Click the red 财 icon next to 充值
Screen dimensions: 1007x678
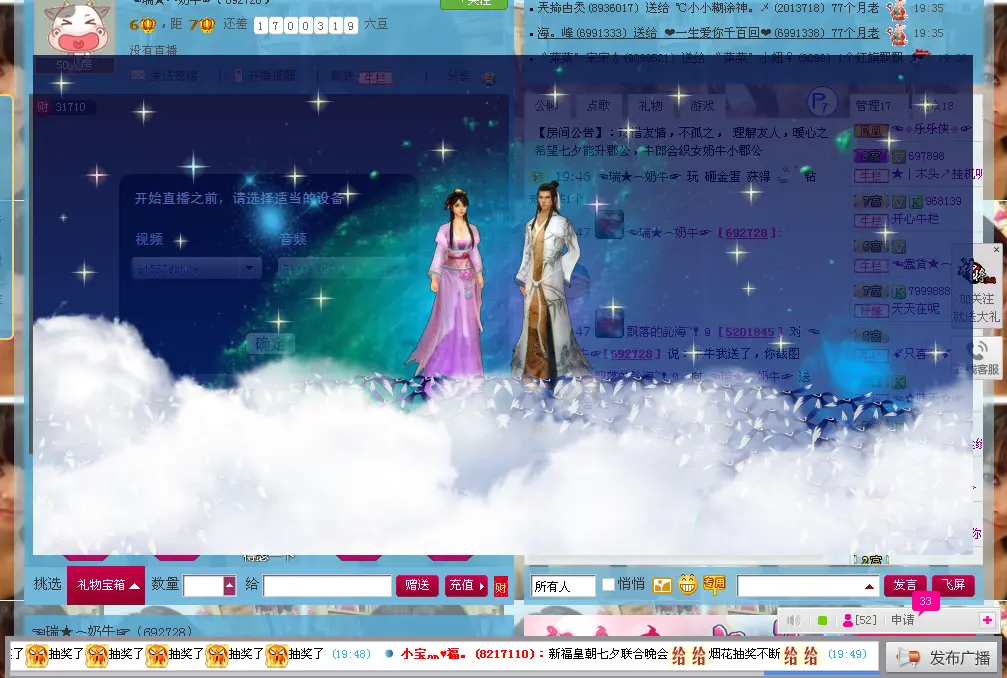[x=500, y=586]
